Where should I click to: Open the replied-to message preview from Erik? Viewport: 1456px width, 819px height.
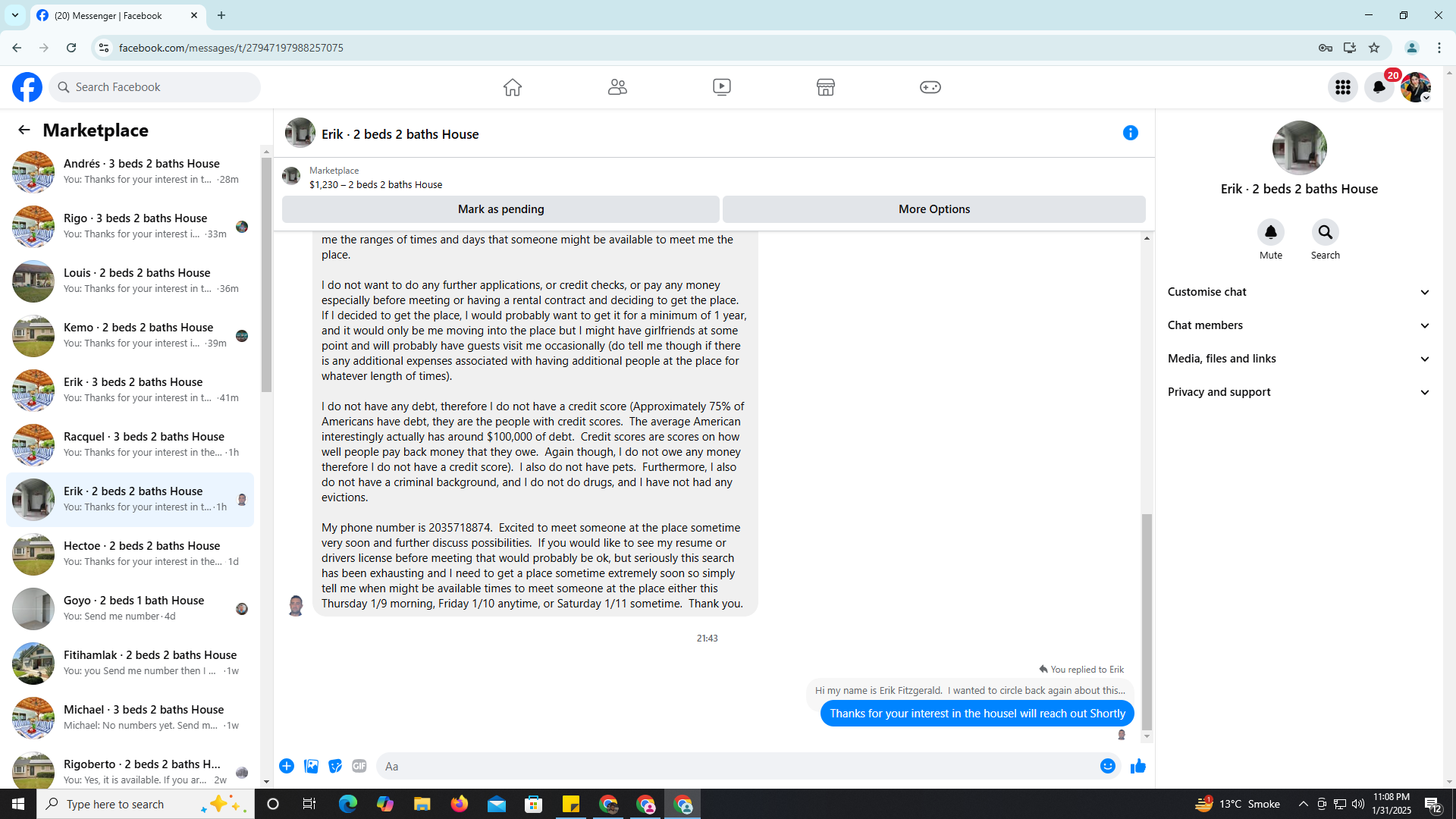click(970, 690)
